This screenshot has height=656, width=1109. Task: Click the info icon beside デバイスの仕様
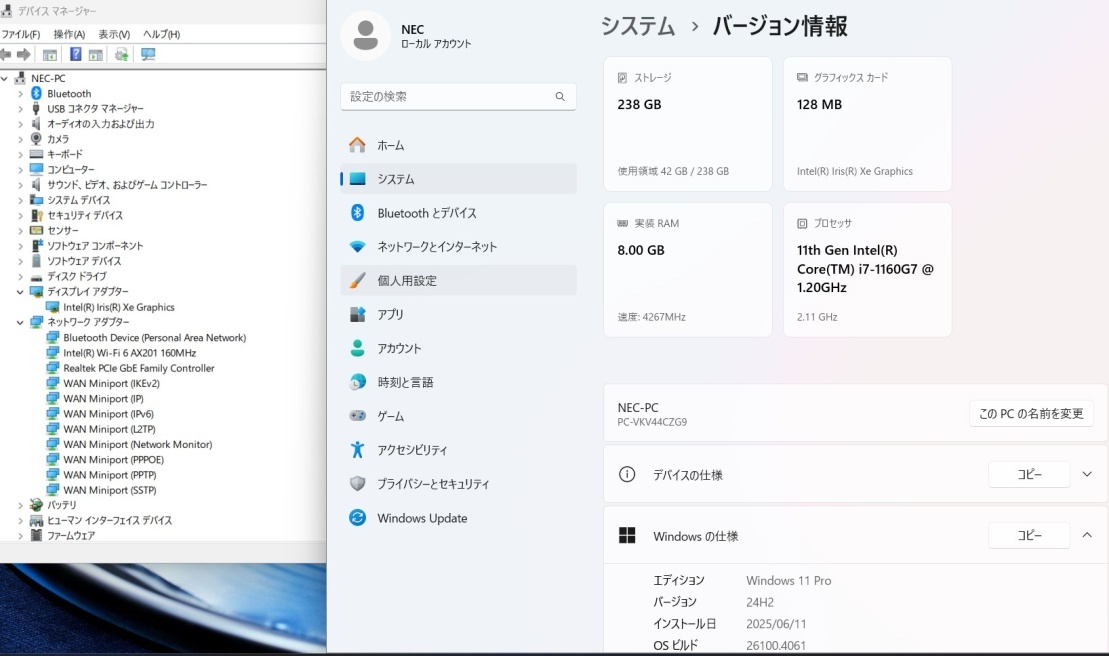click(x=627, y=474)
